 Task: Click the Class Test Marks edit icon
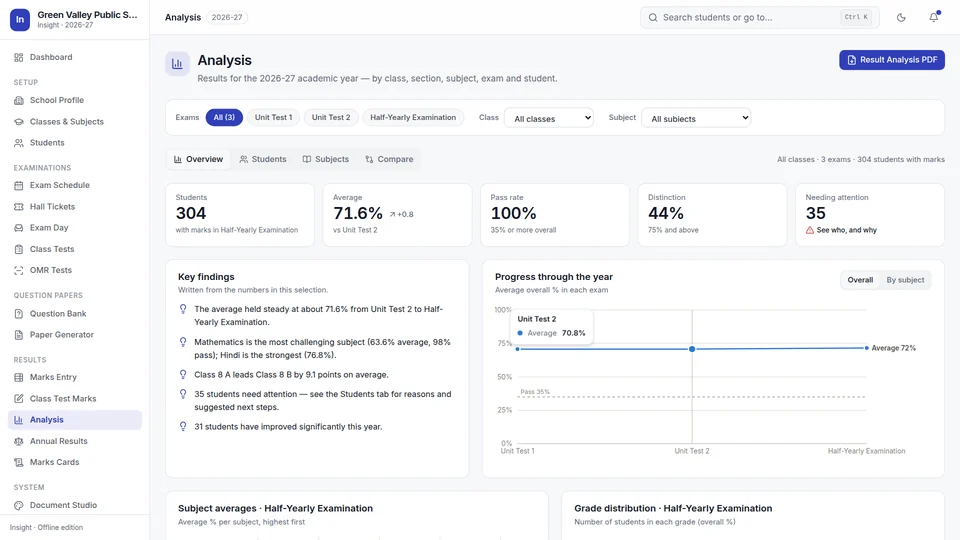click(x=18, y=399)
